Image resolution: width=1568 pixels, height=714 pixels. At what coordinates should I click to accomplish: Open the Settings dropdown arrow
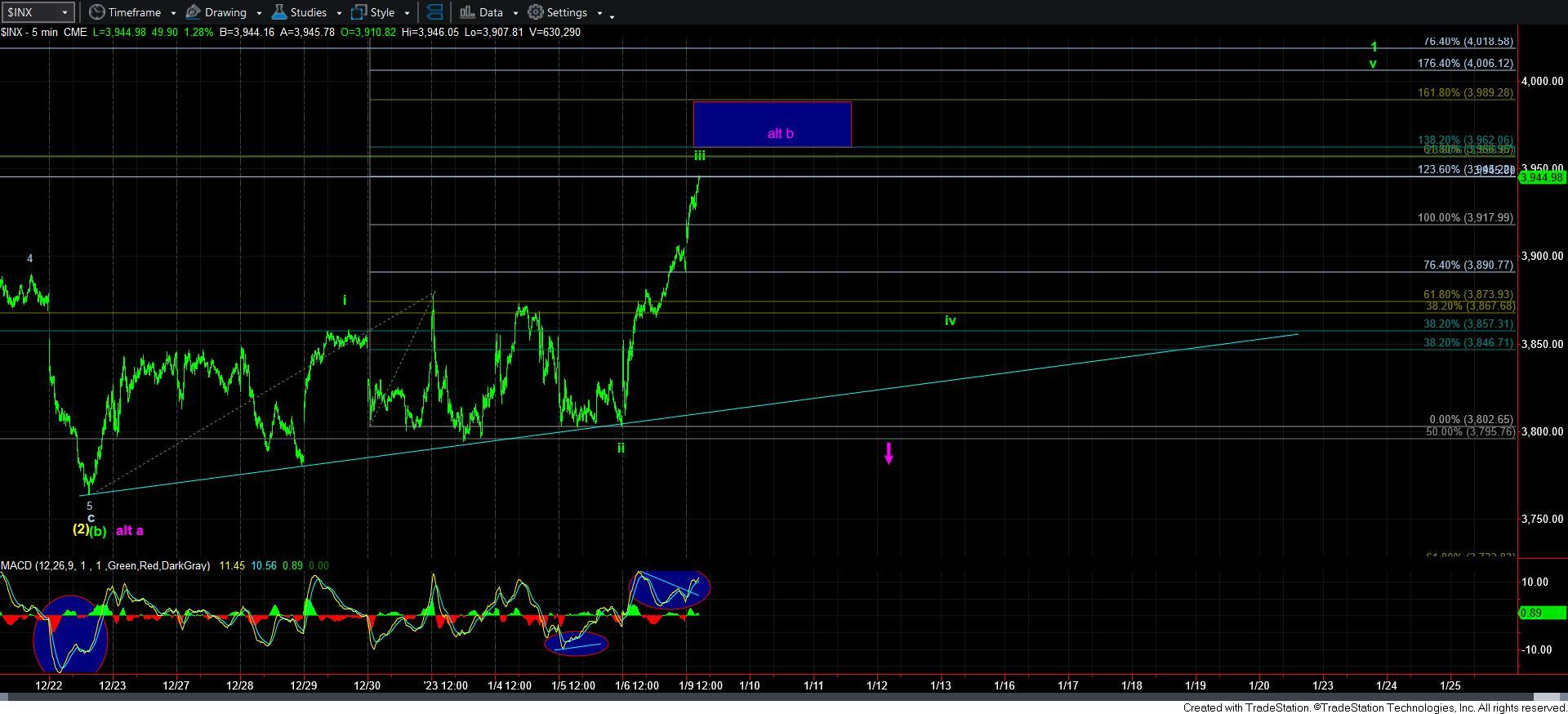[599, 13]
